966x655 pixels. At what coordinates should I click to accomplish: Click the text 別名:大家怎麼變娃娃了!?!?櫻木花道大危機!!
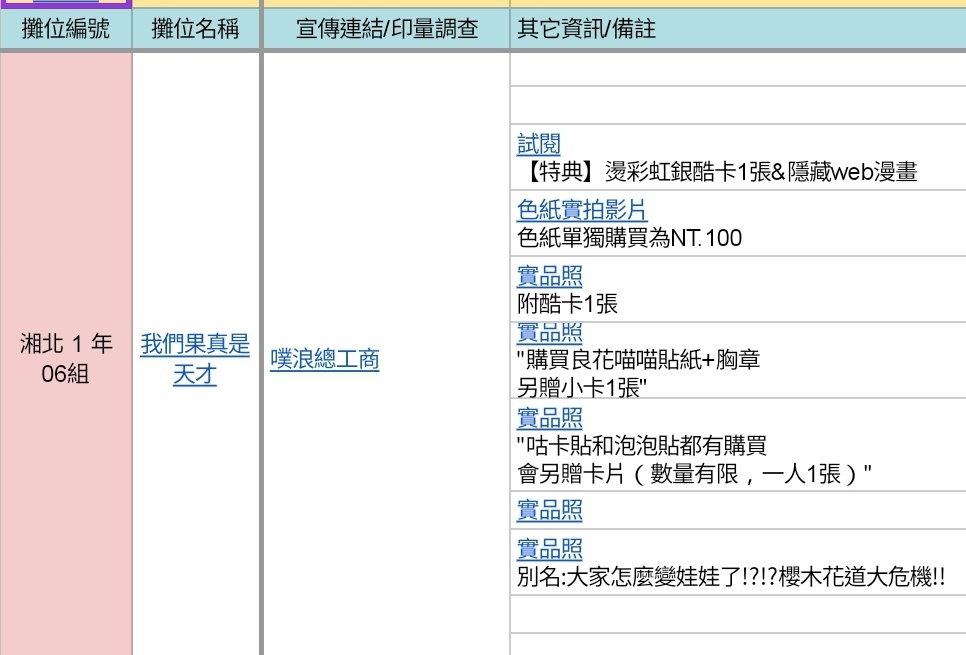(x=731, y=577)
